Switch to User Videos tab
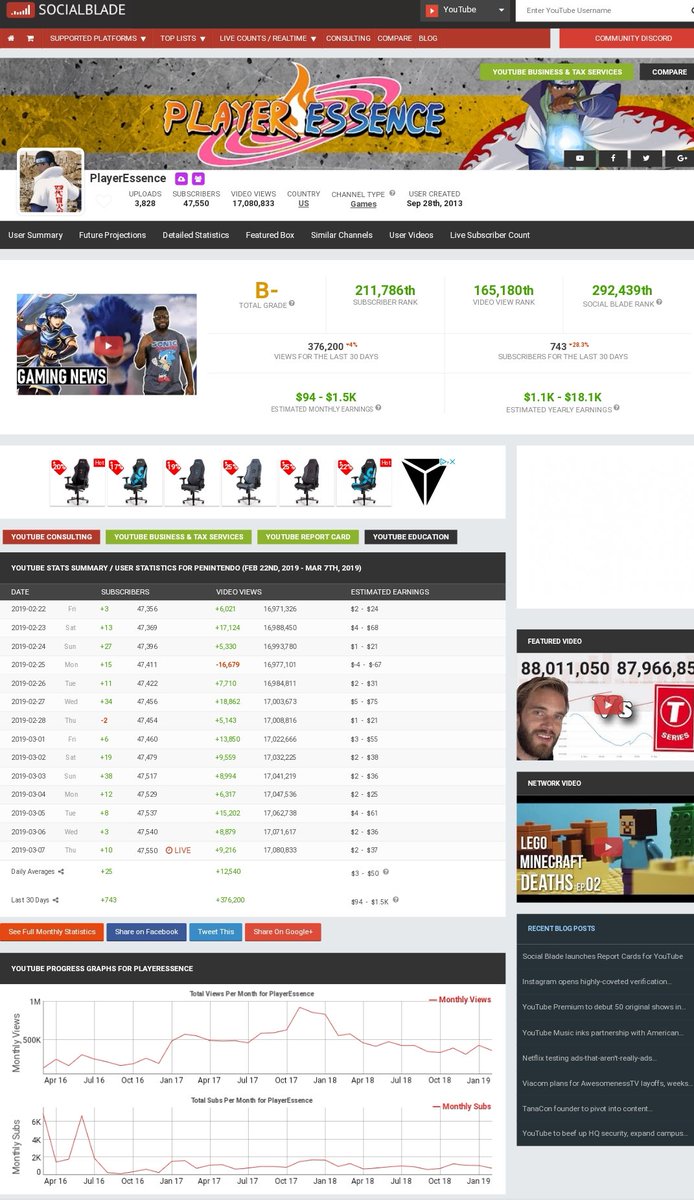 click(x=411, y=235)
